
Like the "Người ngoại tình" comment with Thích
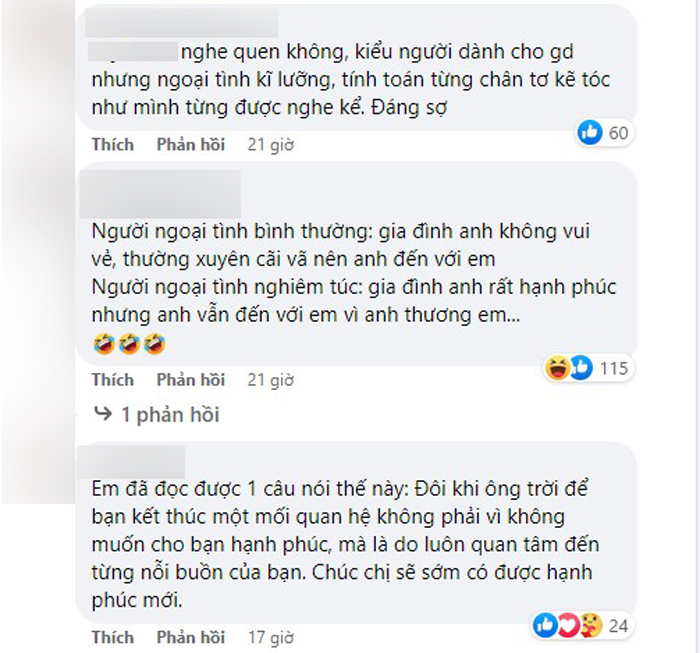tap(112, 380)
